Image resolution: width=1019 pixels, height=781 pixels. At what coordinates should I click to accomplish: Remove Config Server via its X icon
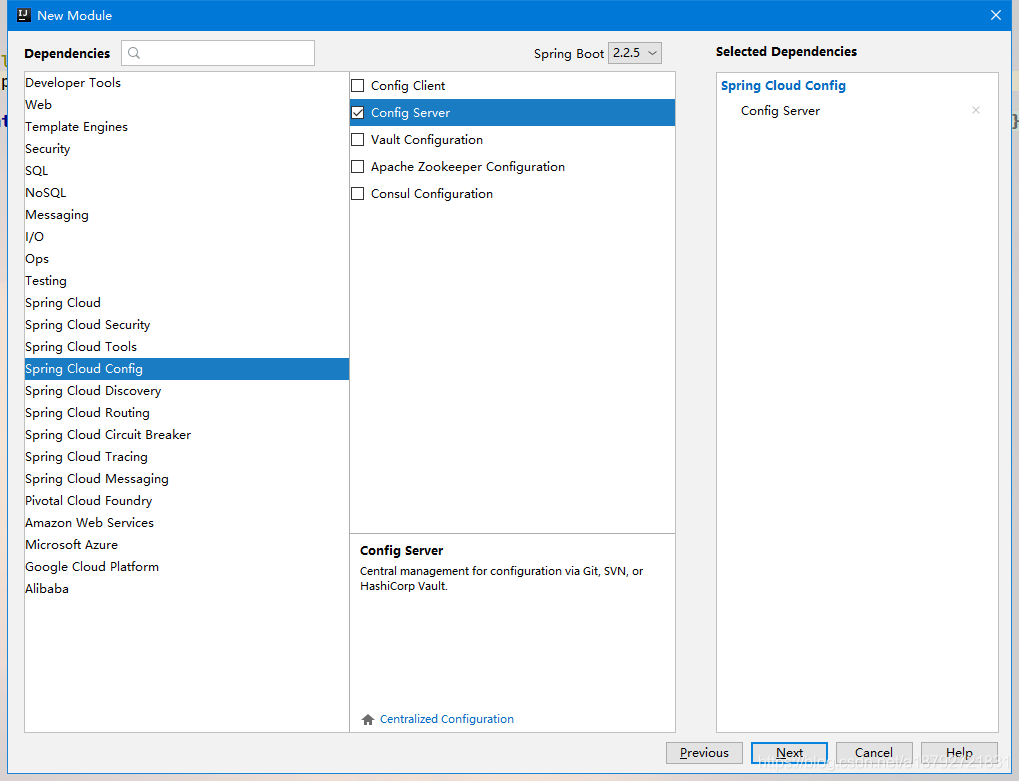click(x=975, y=110)
